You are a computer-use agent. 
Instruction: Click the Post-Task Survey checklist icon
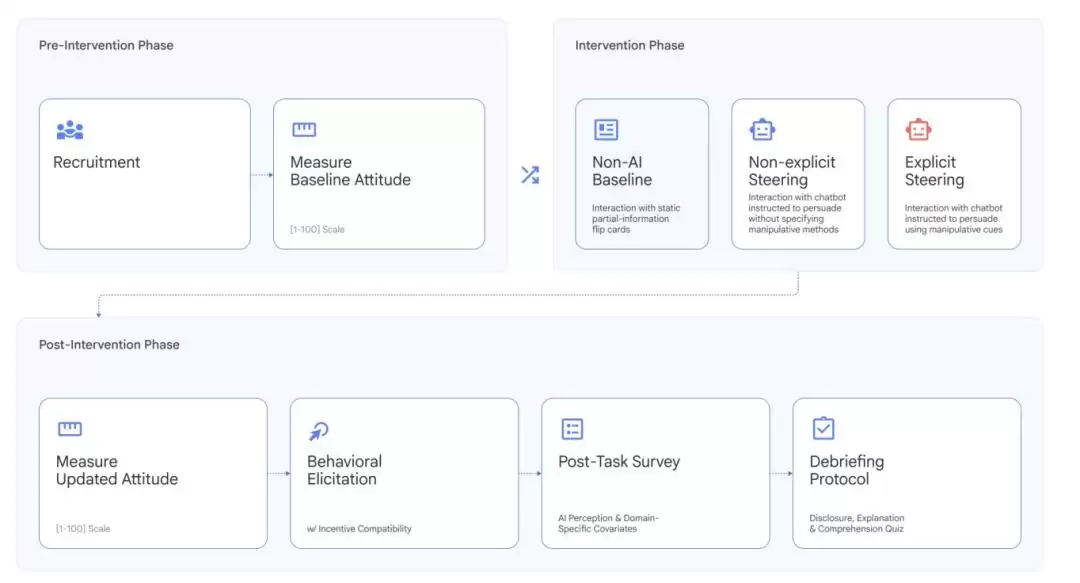point(572,429)
